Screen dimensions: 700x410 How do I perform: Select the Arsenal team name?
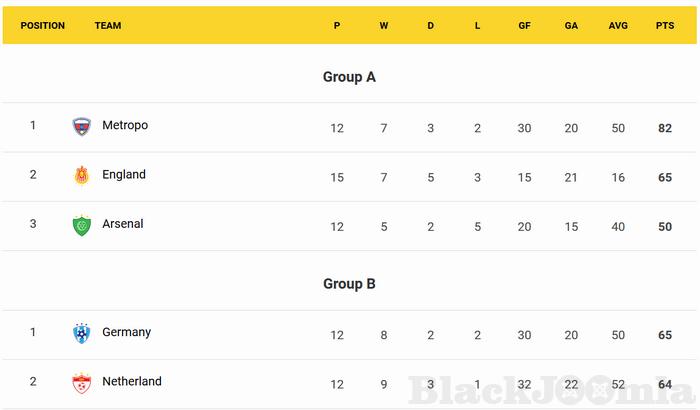tap(123, 224)
